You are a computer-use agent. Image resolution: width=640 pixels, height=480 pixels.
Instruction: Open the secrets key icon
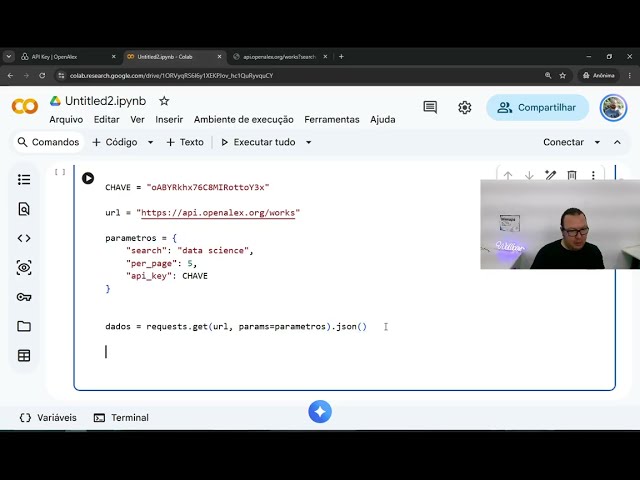(x=24, y=297)
